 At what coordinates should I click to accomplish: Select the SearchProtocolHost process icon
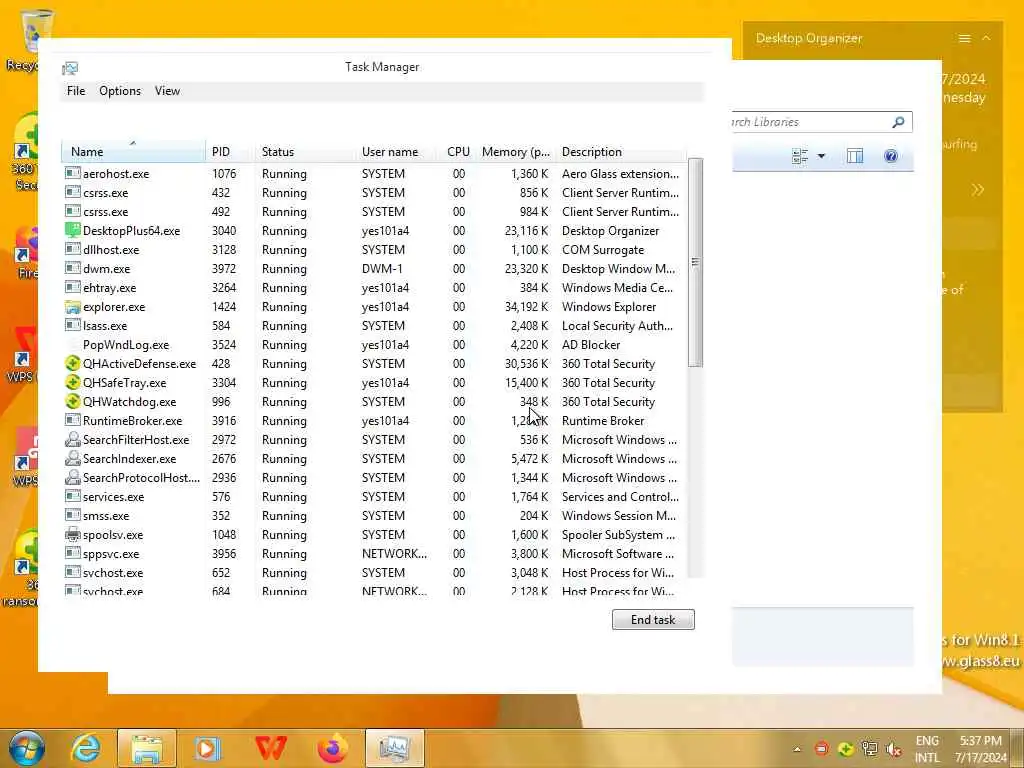[x=72, y=477]
